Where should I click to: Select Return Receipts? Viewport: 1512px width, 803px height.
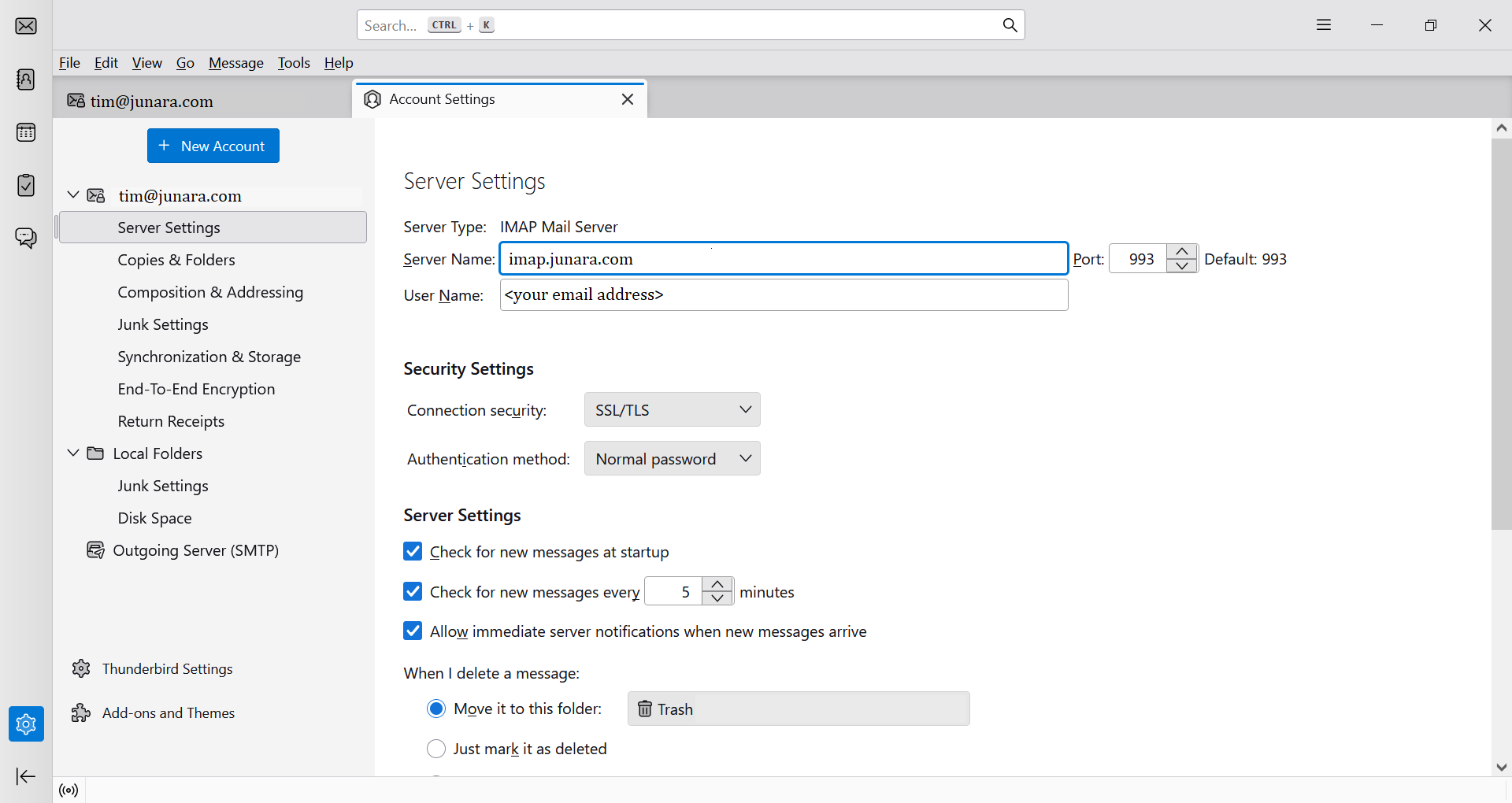pos(213,421)
